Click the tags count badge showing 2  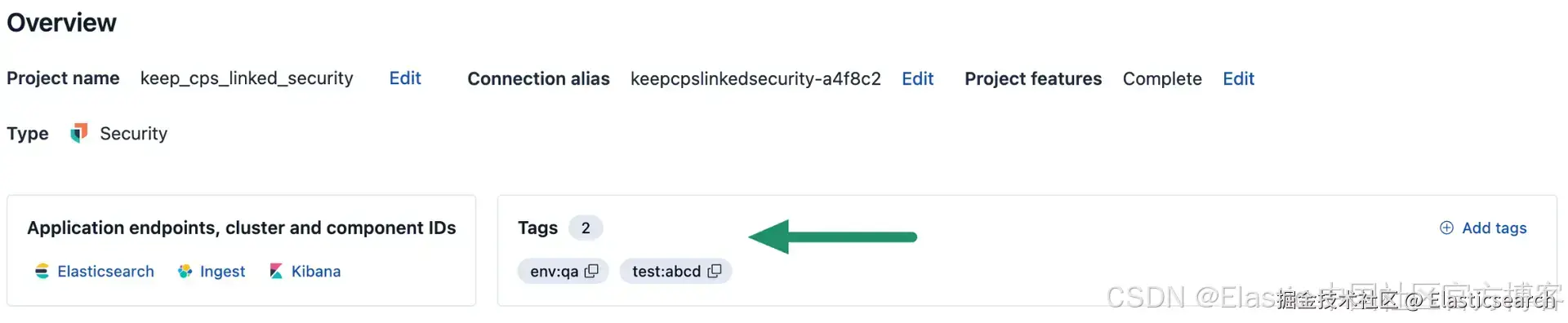[x=586, y=228]
